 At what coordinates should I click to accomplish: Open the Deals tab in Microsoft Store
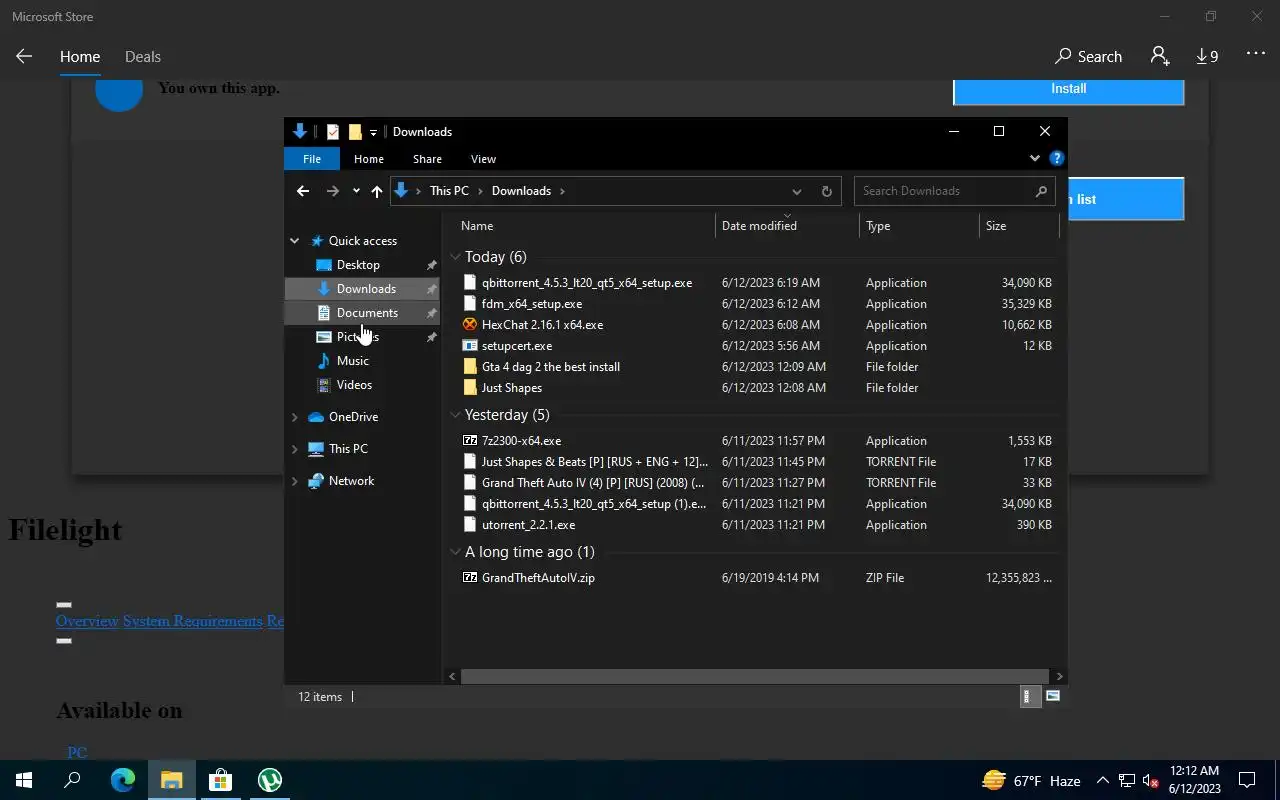(x=142, y=57)
